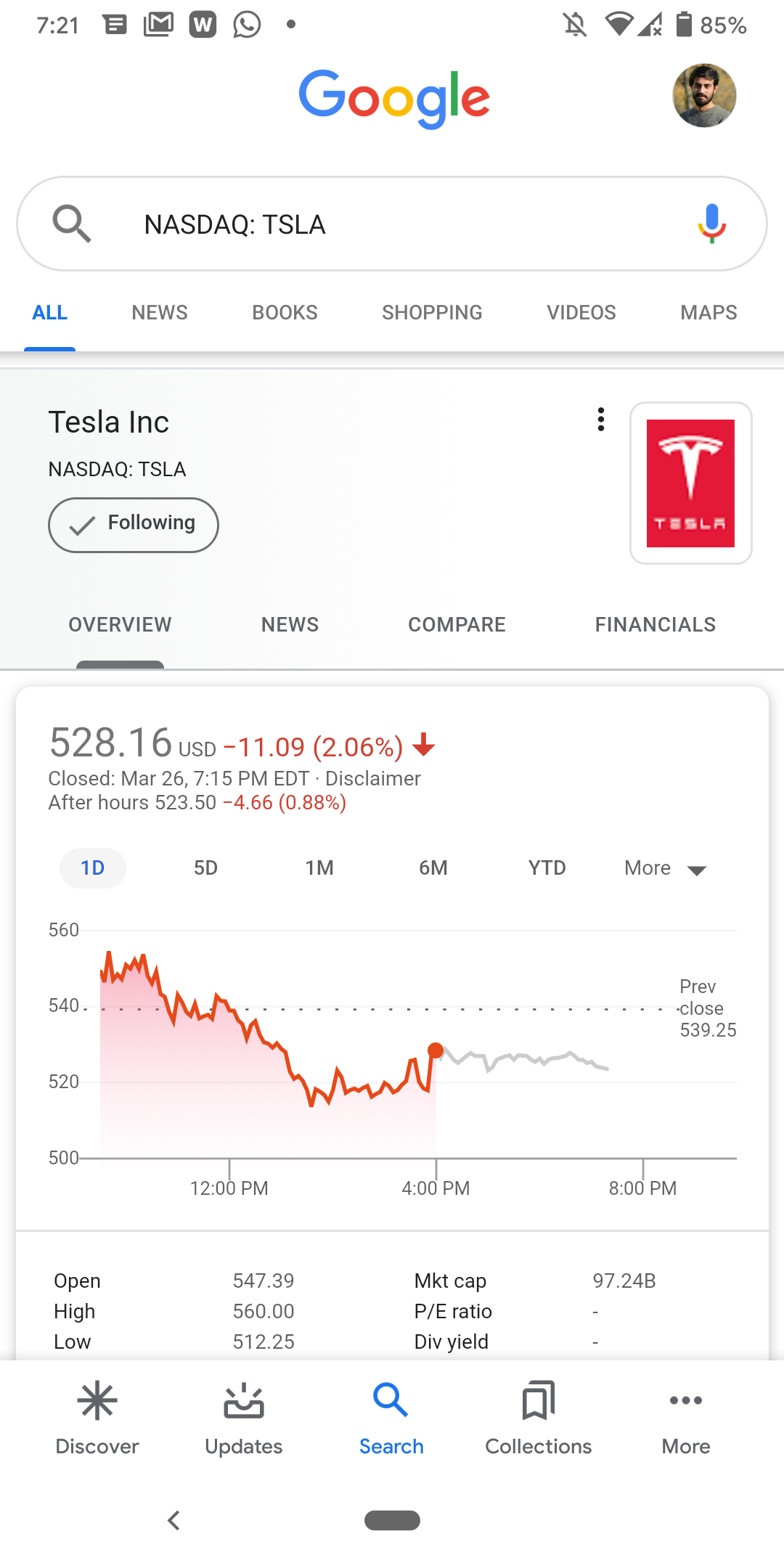The width and height of the screenshot is (784, 1568).
Task: Switch to the Financials tab
Action: pos(655,624)
